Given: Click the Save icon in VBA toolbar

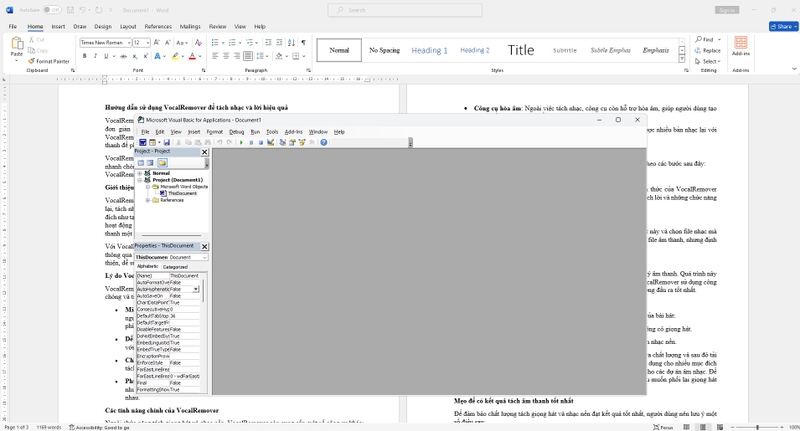Looking at the screenshot, I should tap(167, 143).
